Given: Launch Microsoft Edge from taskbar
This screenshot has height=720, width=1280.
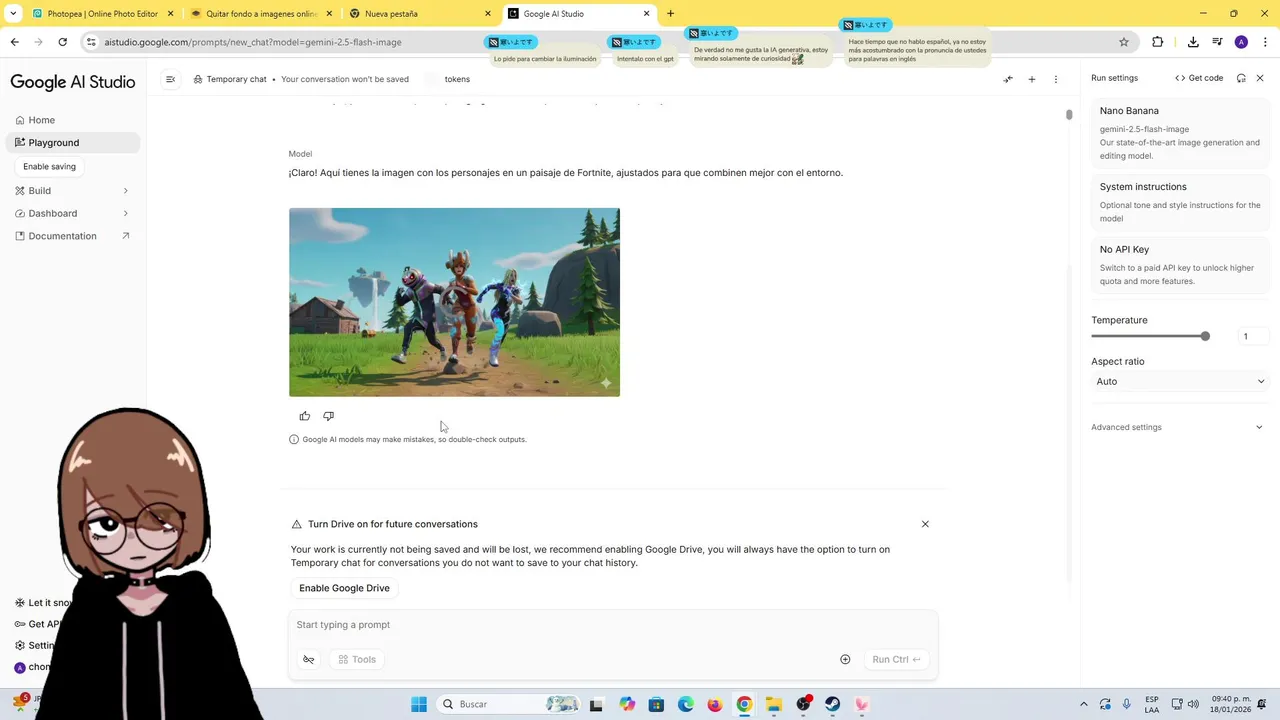Looking at the screenshot, I should (x=685, y=704).
